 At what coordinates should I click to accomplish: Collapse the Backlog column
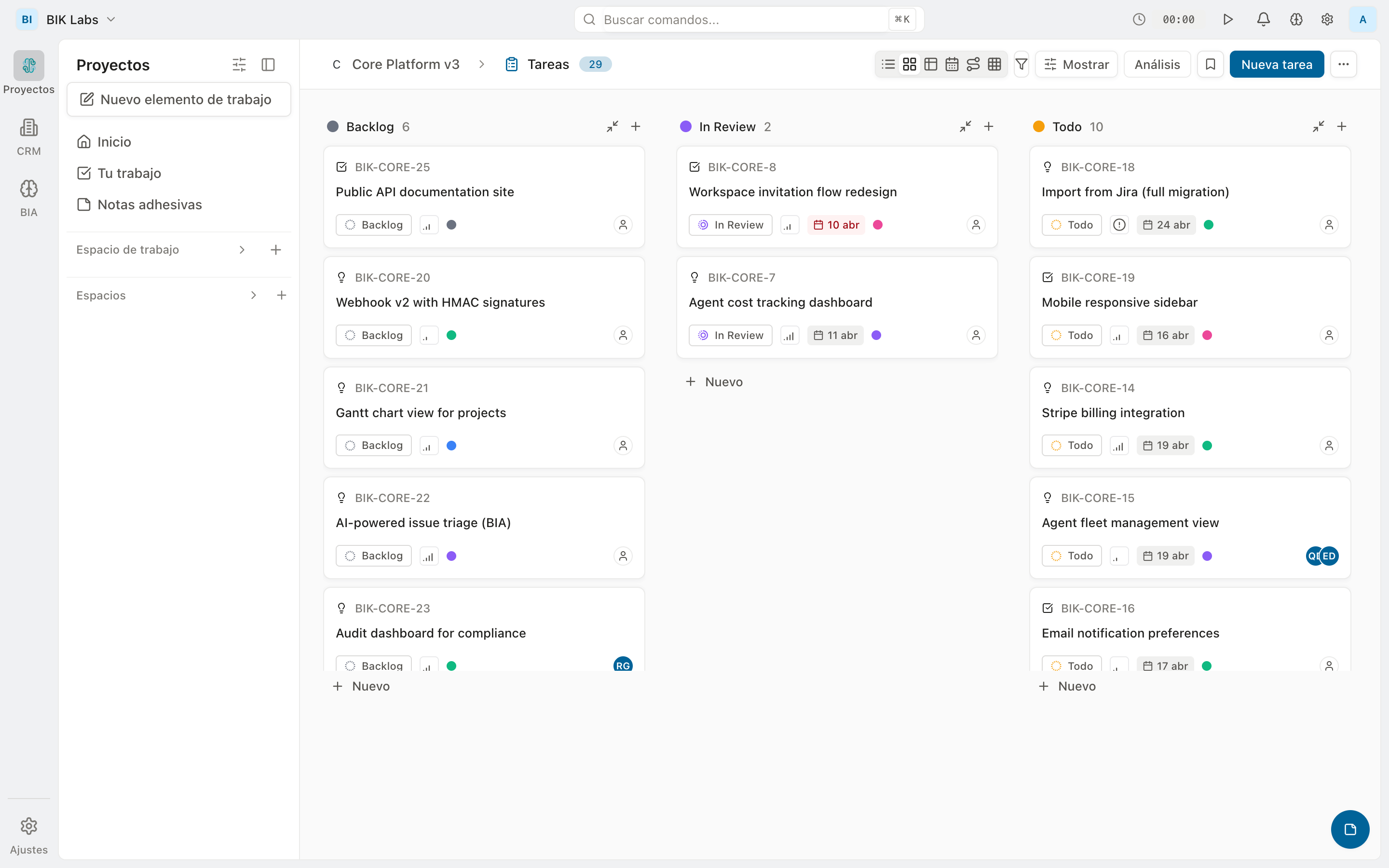pyautogui.click(x=613, y=126)
